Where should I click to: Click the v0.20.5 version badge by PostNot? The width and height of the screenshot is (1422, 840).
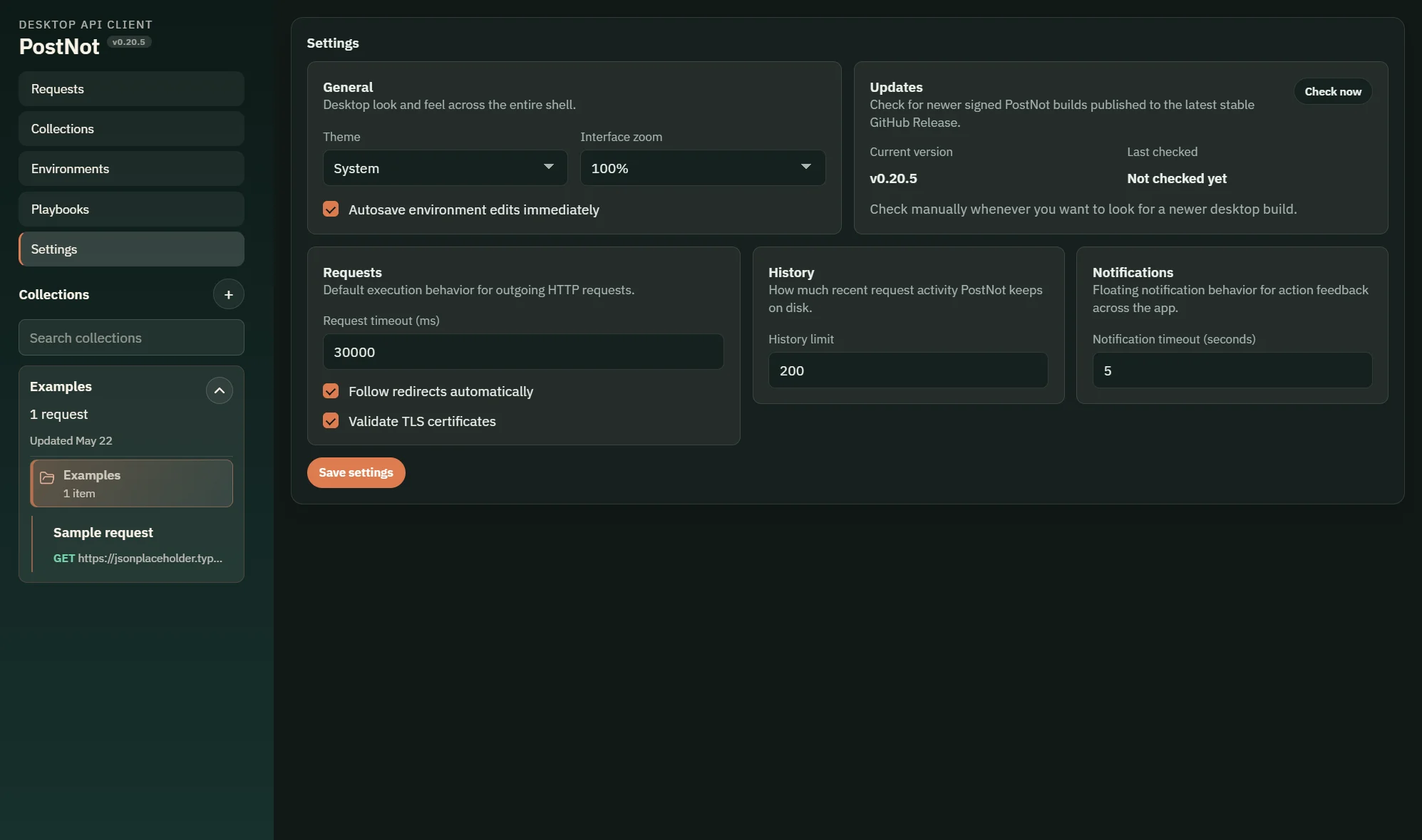click(128, 42)
